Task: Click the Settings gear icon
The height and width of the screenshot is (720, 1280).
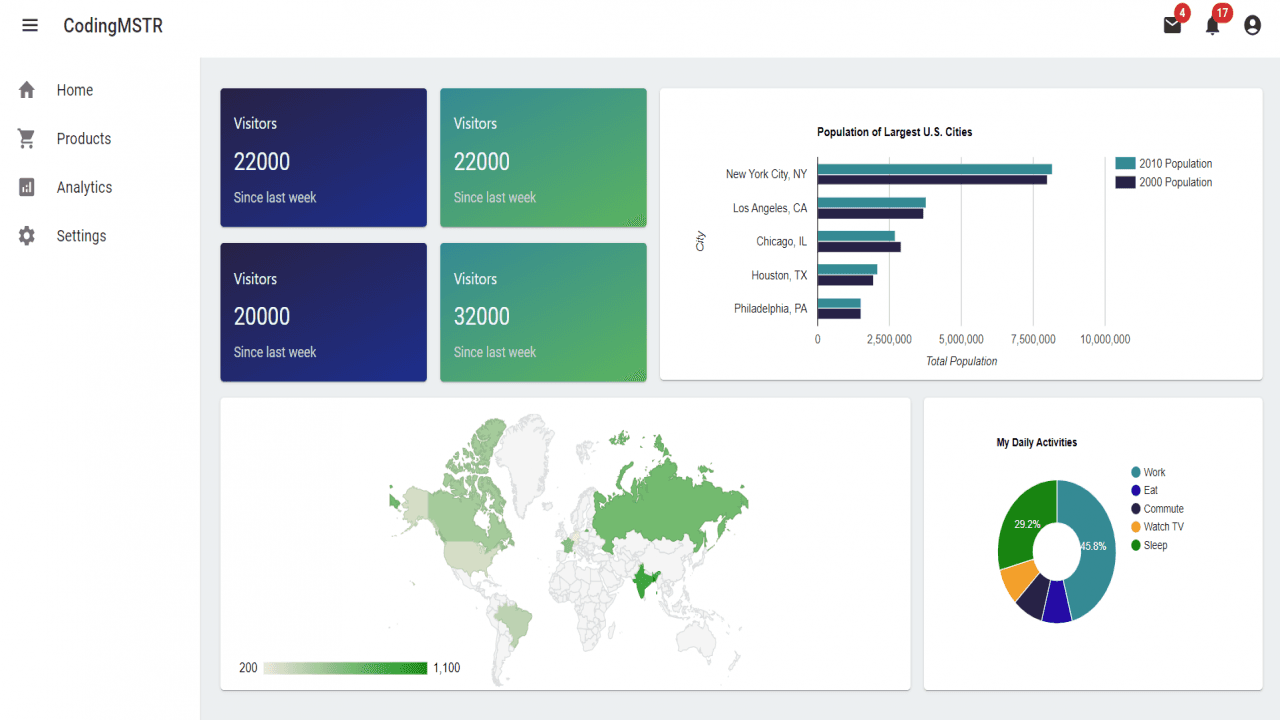Action: pyautogui.click(x=27, y=236)
